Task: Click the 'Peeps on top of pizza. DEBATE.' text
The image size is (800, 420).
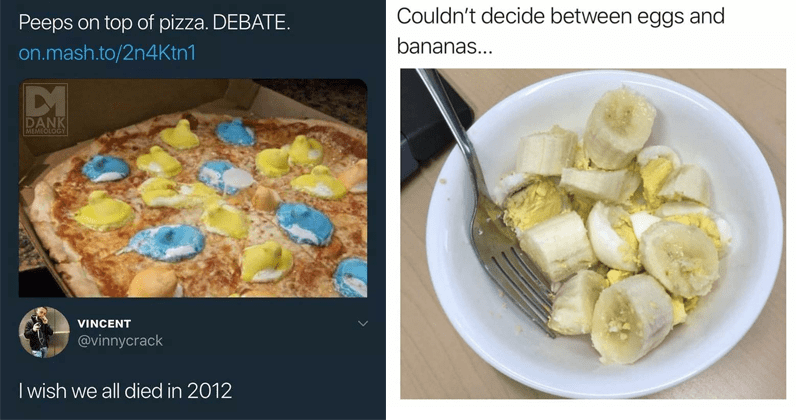Action: click(155, 23)
